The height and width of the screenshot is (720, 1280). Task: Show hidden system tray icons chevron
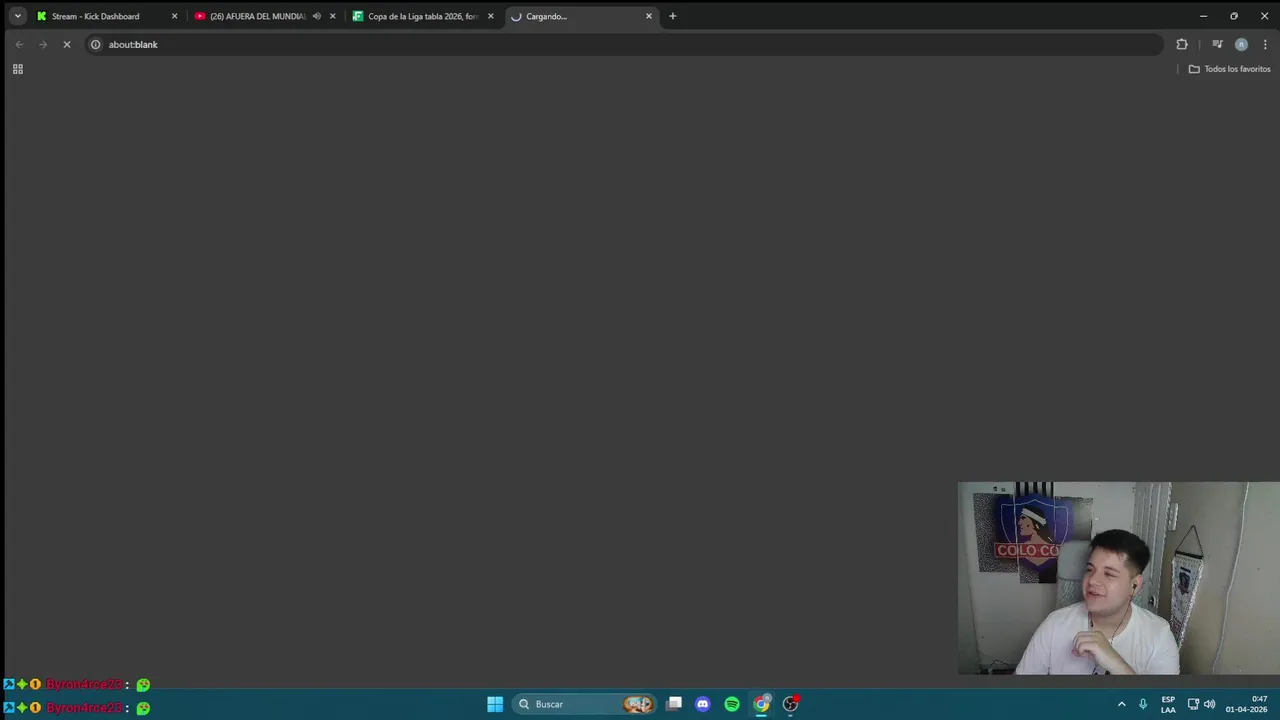pos(1121,704)
